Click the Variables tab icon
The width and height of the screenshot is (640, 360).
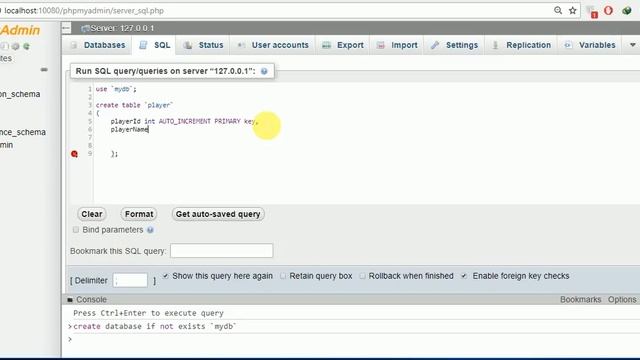coord(568,45)
